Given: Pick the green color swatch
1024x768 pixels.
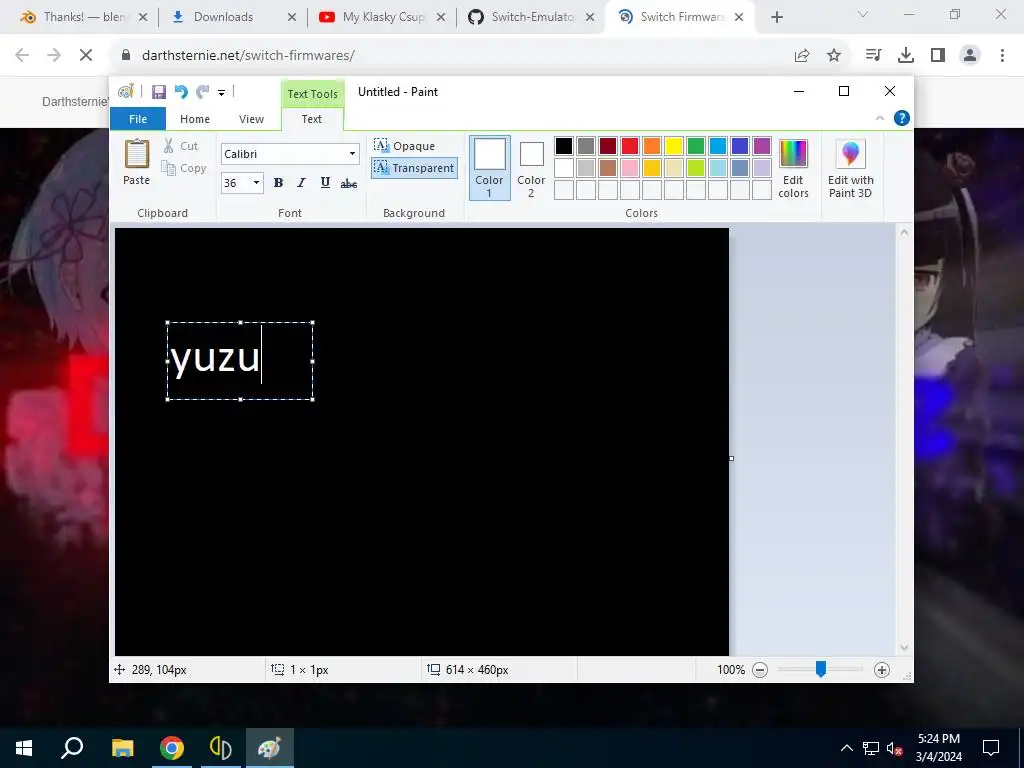Looking at the screenshot, I should pos(696,146).
